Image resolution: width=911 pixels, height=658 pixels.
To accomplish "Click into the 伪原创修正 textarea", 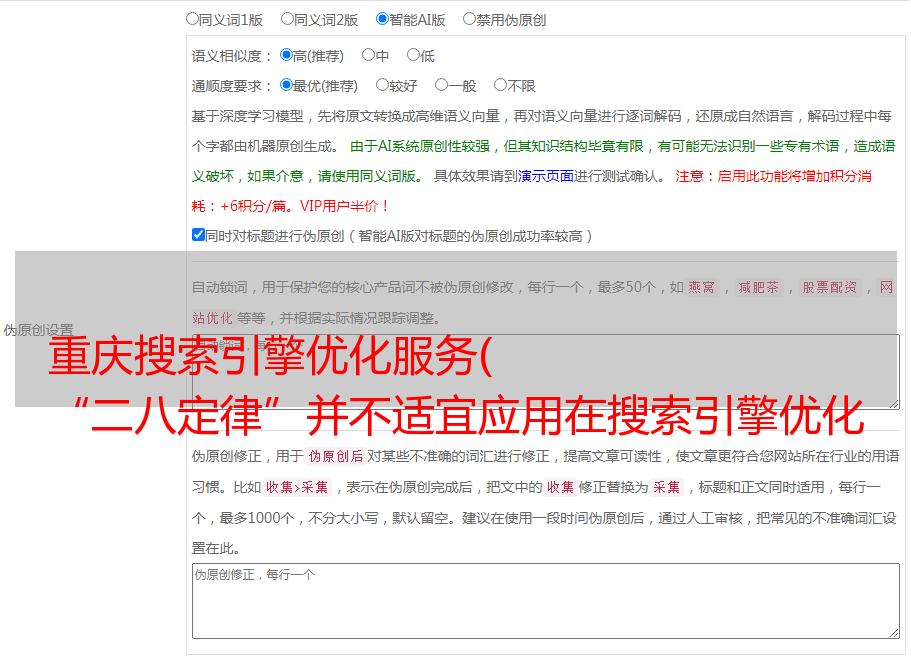I will tap(546, 601).
